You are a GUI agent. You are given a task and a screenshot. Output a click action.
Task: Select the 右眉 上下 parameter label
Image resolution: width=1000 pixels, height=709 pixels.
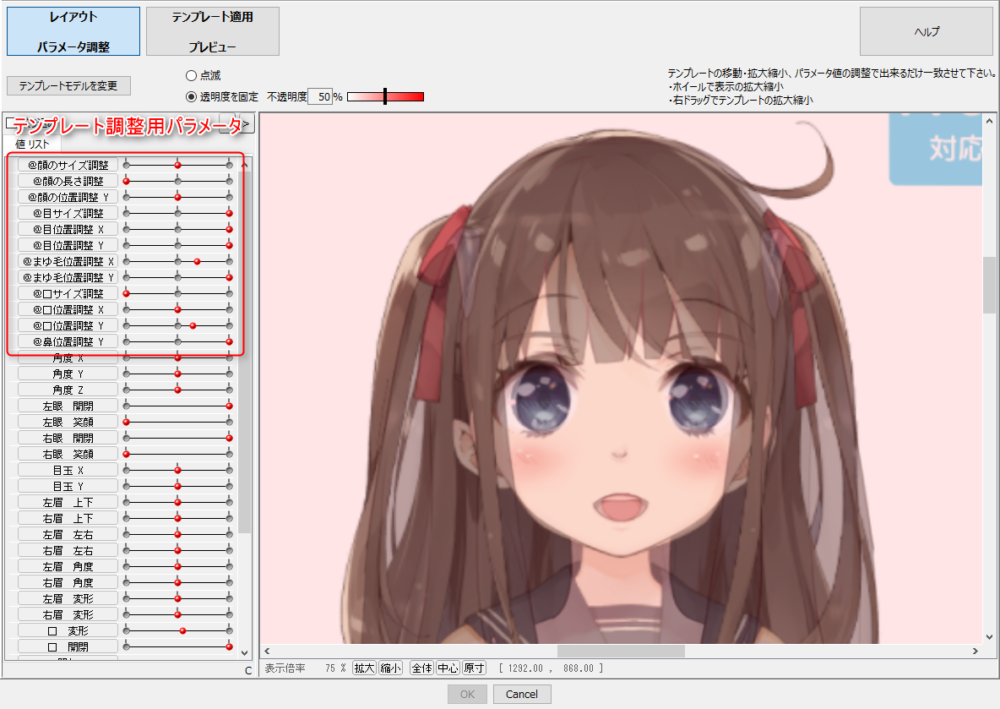tap(68, 518)
